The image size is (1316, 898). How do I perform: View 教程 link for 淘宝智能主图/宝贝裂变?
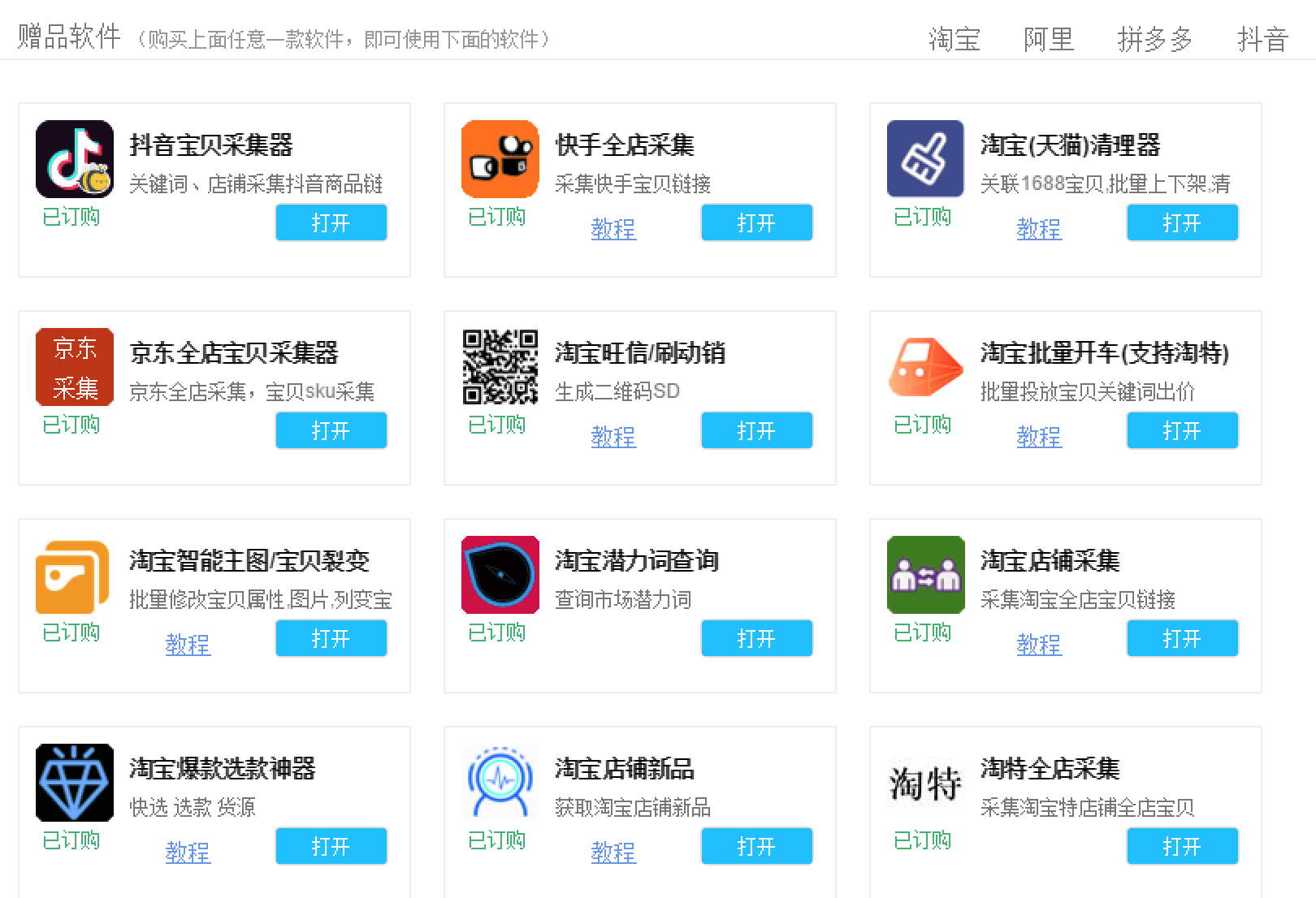pyautogui.click(x=188, y=645)
